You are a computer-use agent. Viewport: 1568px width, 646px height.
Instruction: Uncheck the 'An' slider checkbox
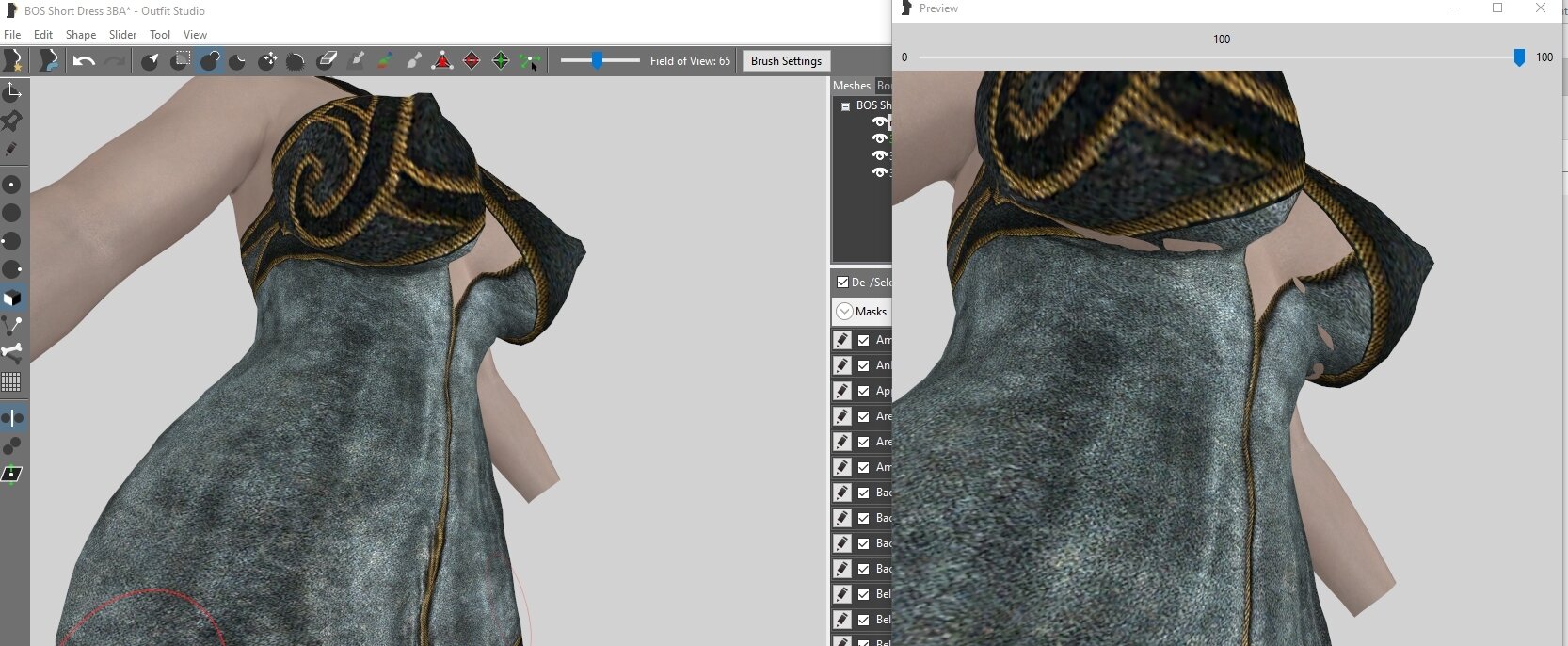(864, 365)
